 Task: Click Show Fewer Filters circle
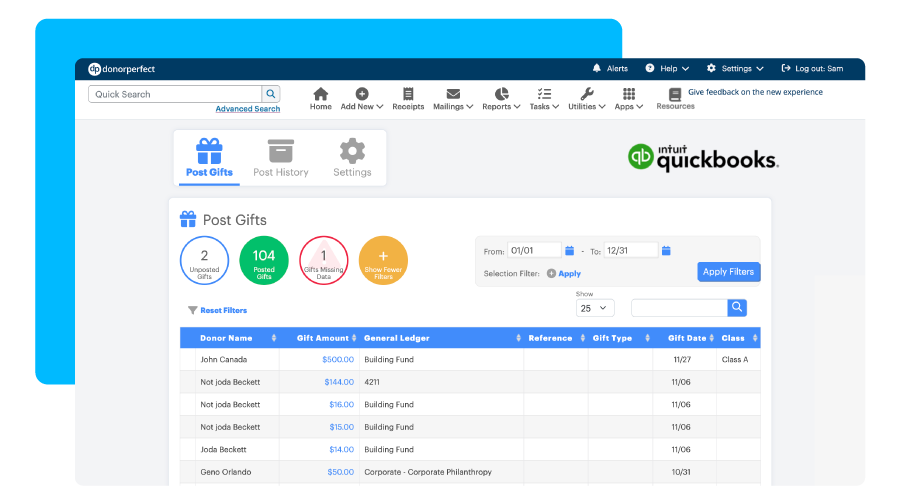click(383, 261)
